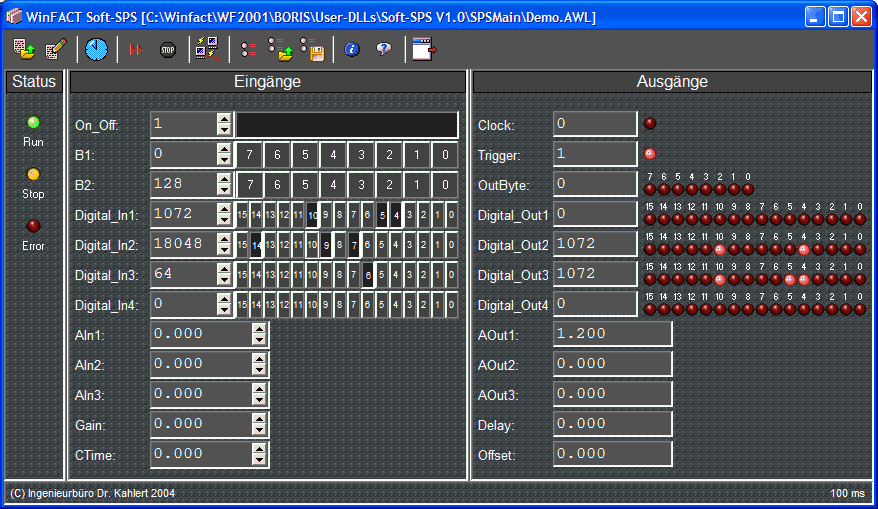Toggle bit 7 of B1
878x509 pixels.
point(249,155)
